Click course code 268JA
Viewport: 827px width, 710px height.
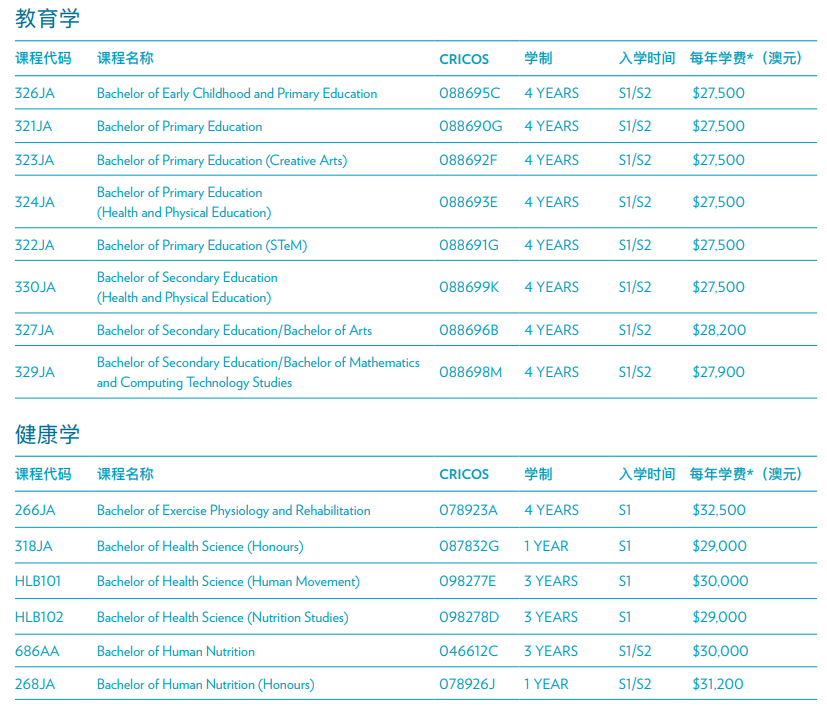(35, 685)
